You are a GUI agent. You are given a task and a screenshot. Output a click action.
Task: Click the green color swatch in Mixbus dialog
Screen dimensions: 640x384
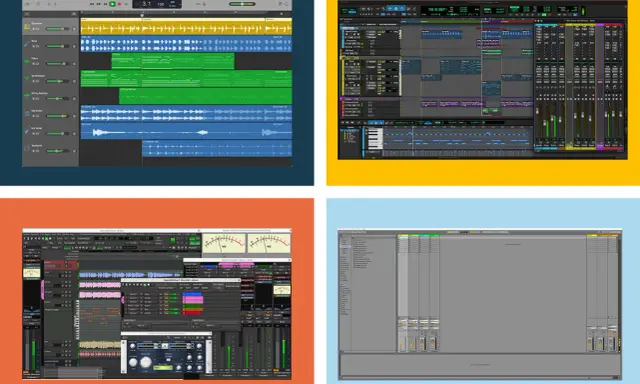point(192,306)
